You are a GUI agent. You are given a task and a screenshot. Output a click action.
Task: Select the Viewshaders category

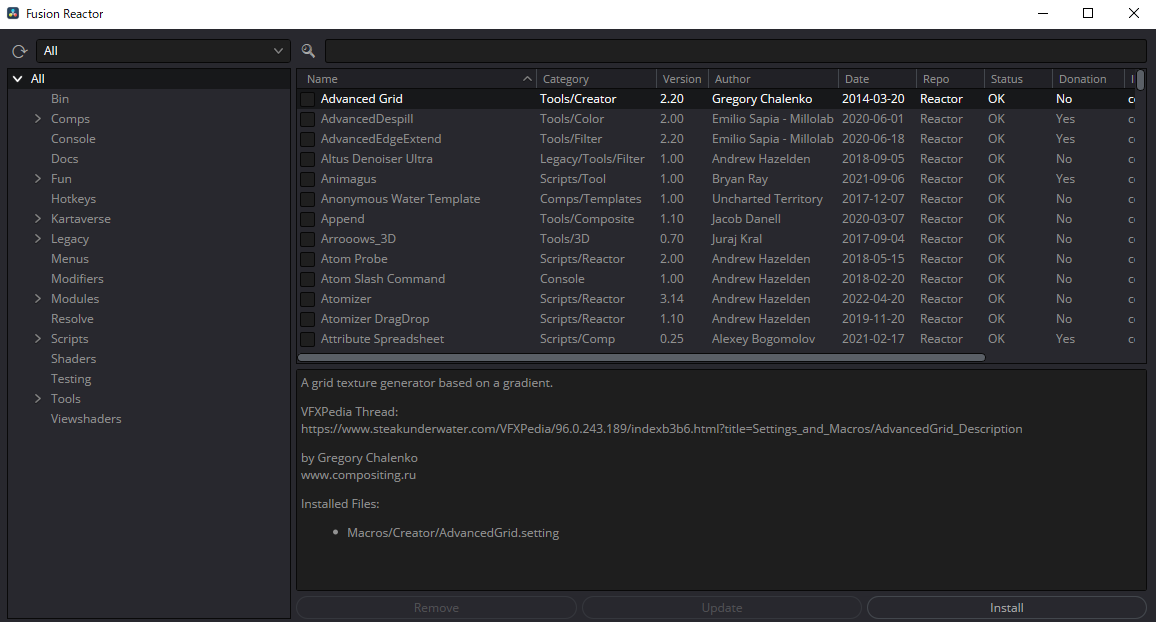pos(86,419)
